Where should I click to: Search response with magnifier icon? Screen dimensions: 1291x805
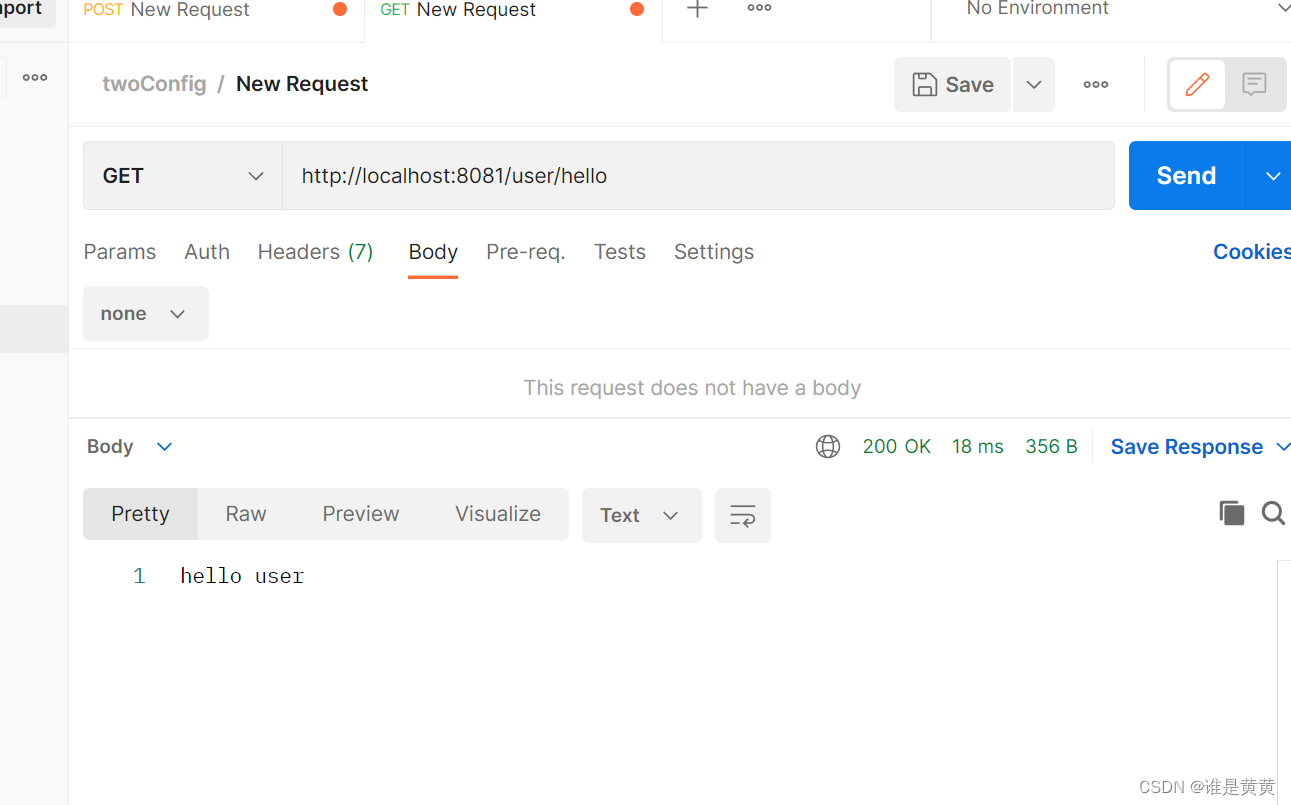[x=1273, y=513]
